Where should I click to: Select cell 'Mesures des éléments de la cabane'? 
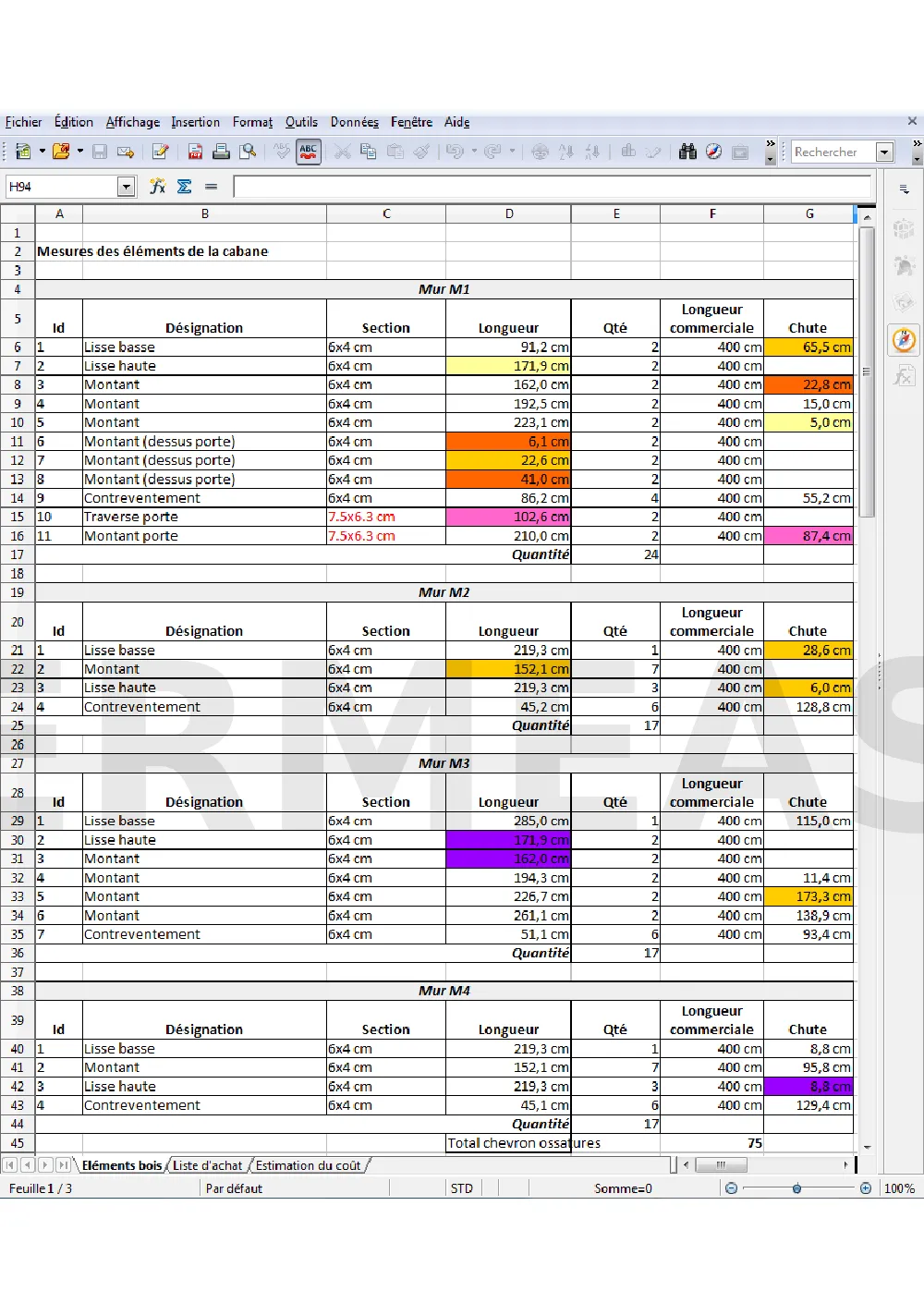152,251
